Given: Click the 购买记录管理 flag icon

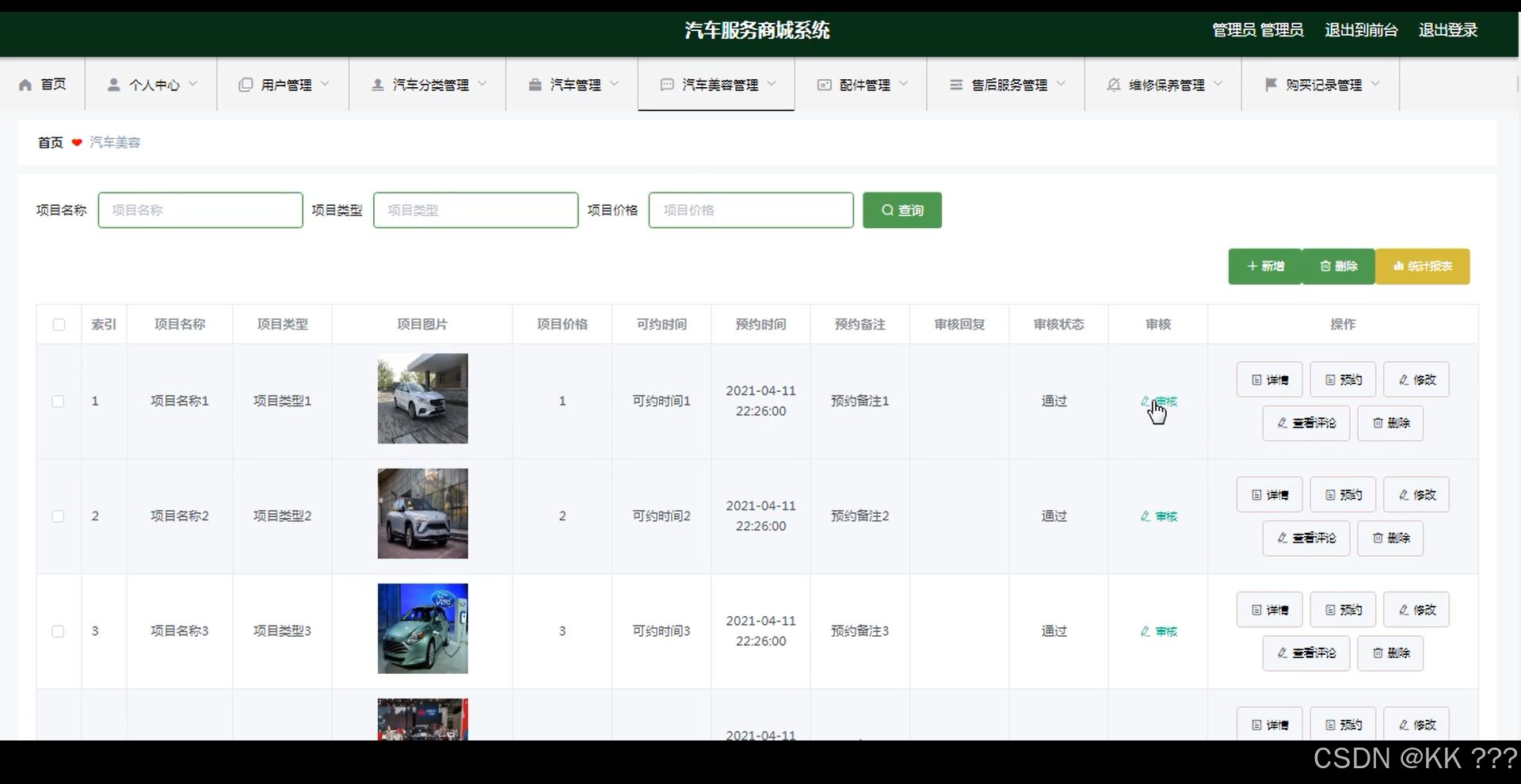Looking at the screenshot, I should [1271, 85].
